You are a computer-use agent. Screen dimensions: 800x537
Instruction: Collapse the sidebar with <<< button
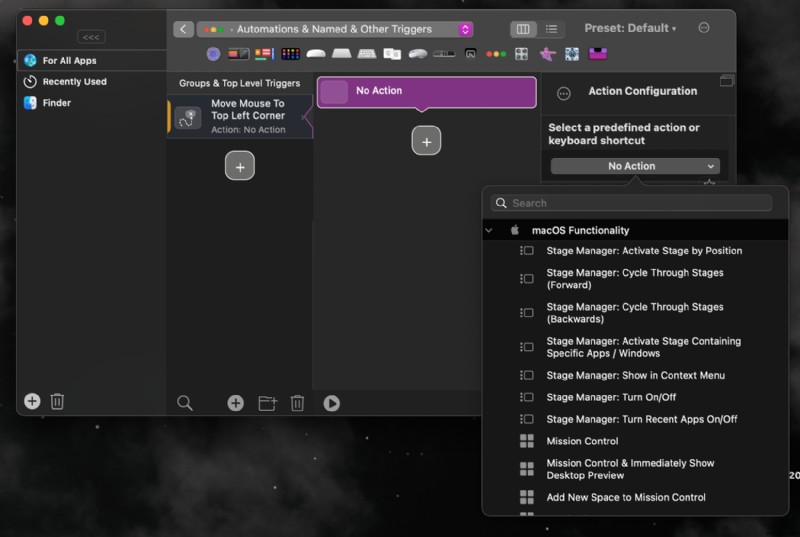click(x=91, y=37)
